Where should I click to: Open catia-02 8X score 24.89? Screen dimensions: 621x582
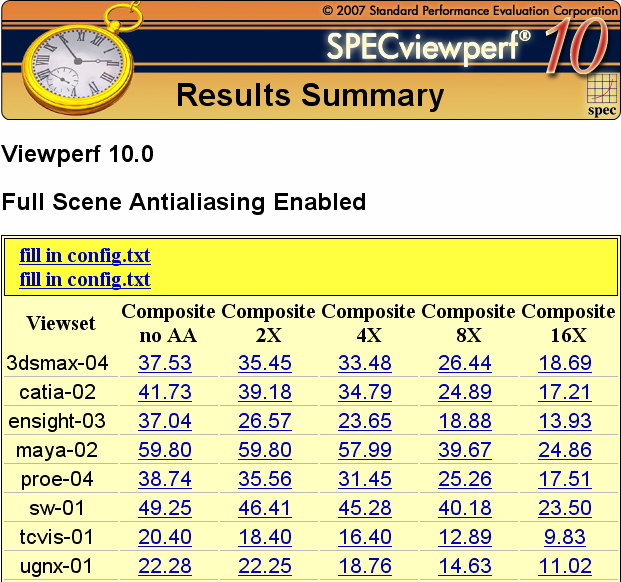point(465,392)
